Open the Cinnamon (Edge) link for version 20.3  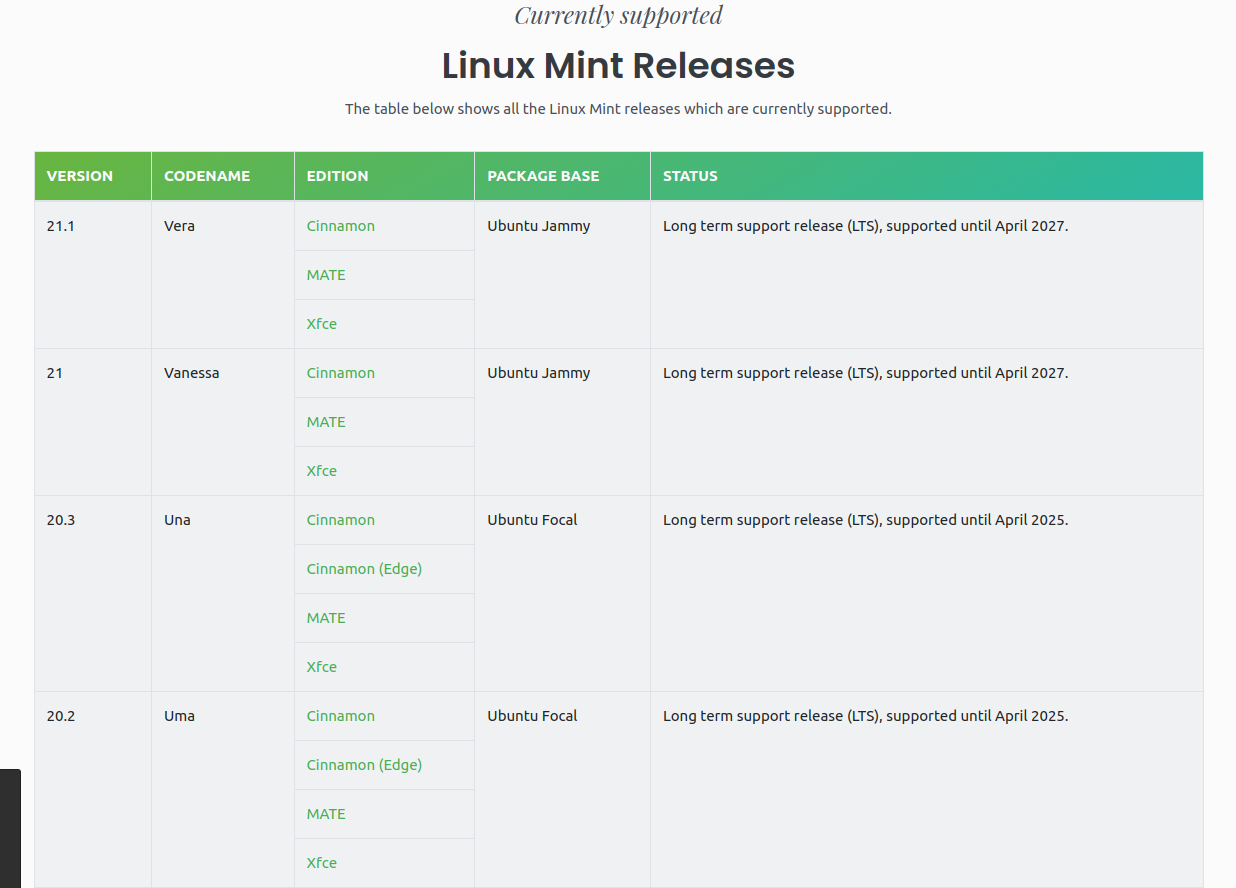pos(364,568)
